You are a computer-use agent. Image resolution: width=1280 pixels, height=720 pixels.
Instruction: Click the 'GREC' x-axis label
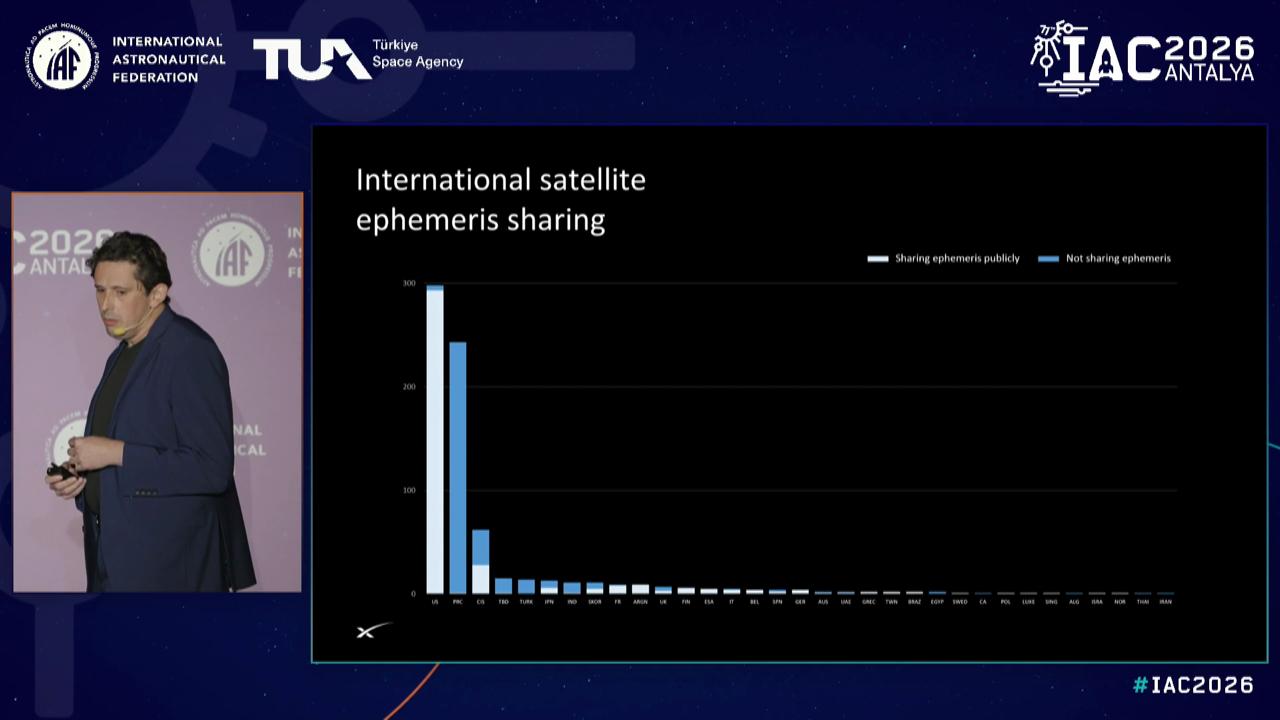869,602
